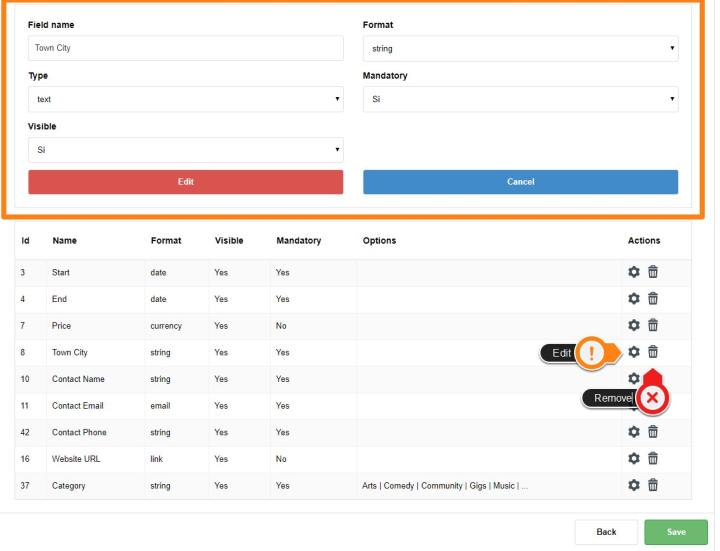This screenshot has height=551, width=720.
Task: Delete Website URL row with trash icon
Action: (652, 458)
